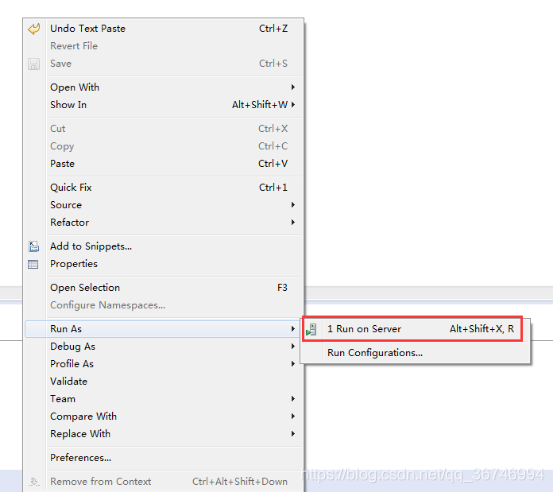Open the Debug As submenu
This screenshot has width=554, height=493.
coord(163,346)
